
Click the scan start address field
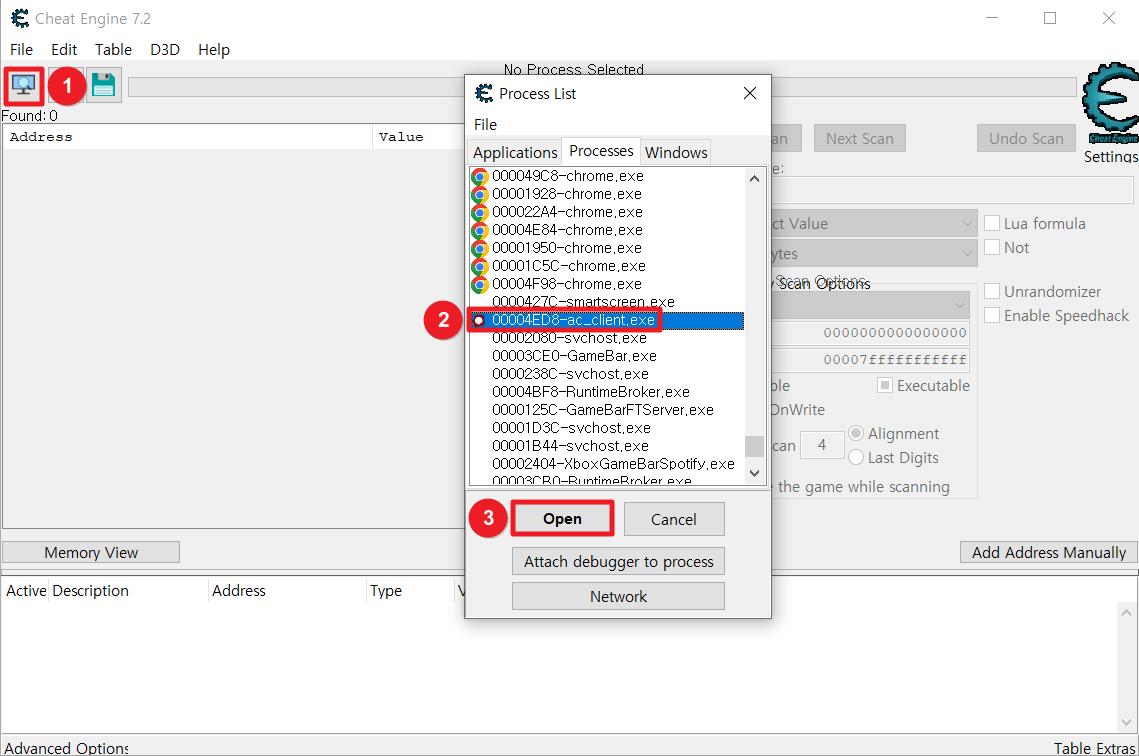pos(870,333)
